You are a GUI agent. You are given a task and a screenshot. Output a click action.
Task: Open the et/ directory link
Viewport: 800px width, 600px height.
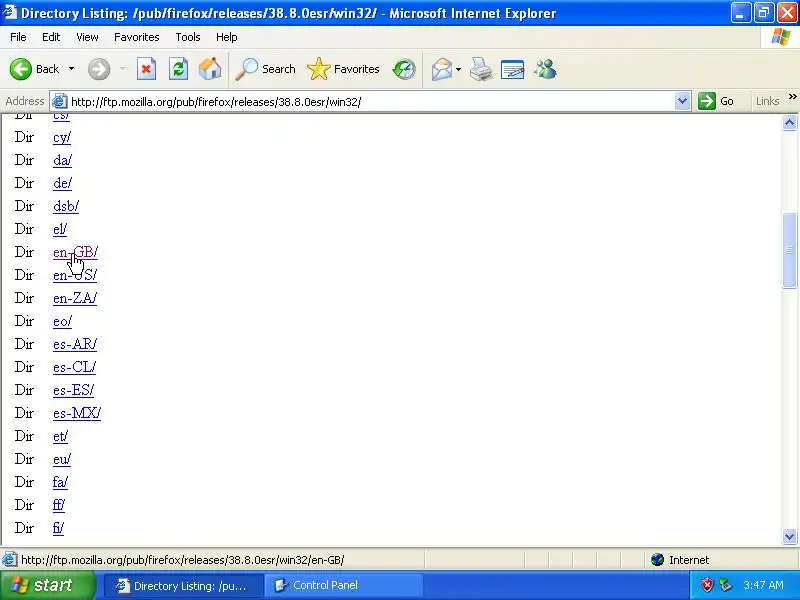tap(60, 436)
